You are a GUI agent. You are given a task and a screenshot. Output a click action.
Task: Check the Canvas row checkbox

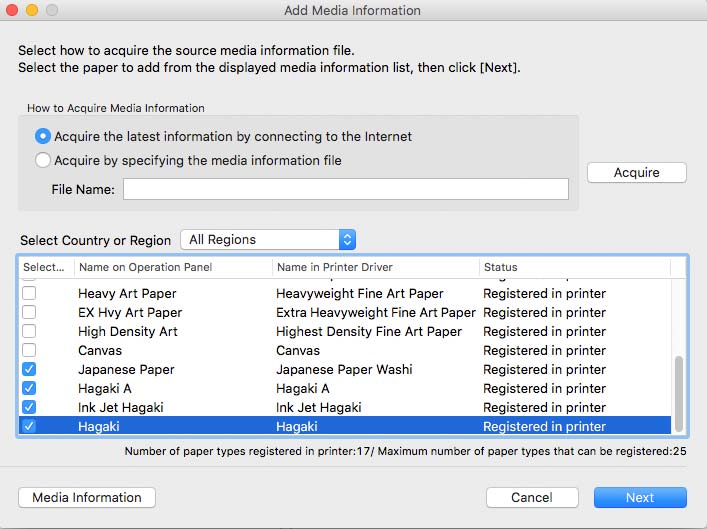coord(29,350)
